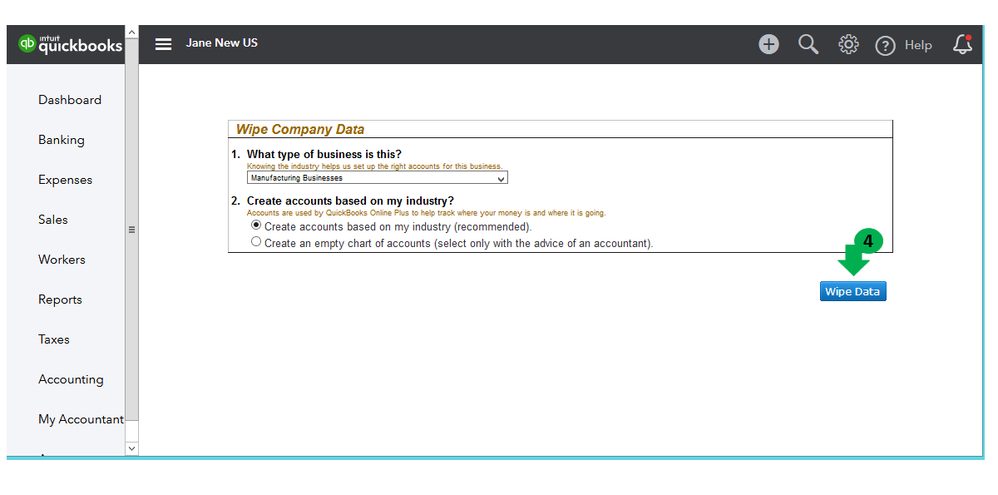Viewport: 998px width, 495px height.
Task: Open Sales in the sidebar
Action: point(53,220)
